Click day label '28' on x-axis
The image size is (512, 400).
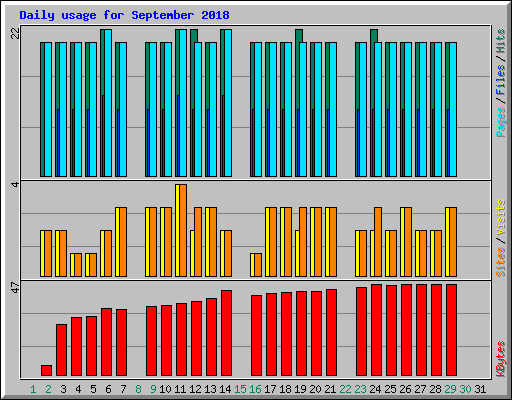pyautogui.click(x=435, y=389)
